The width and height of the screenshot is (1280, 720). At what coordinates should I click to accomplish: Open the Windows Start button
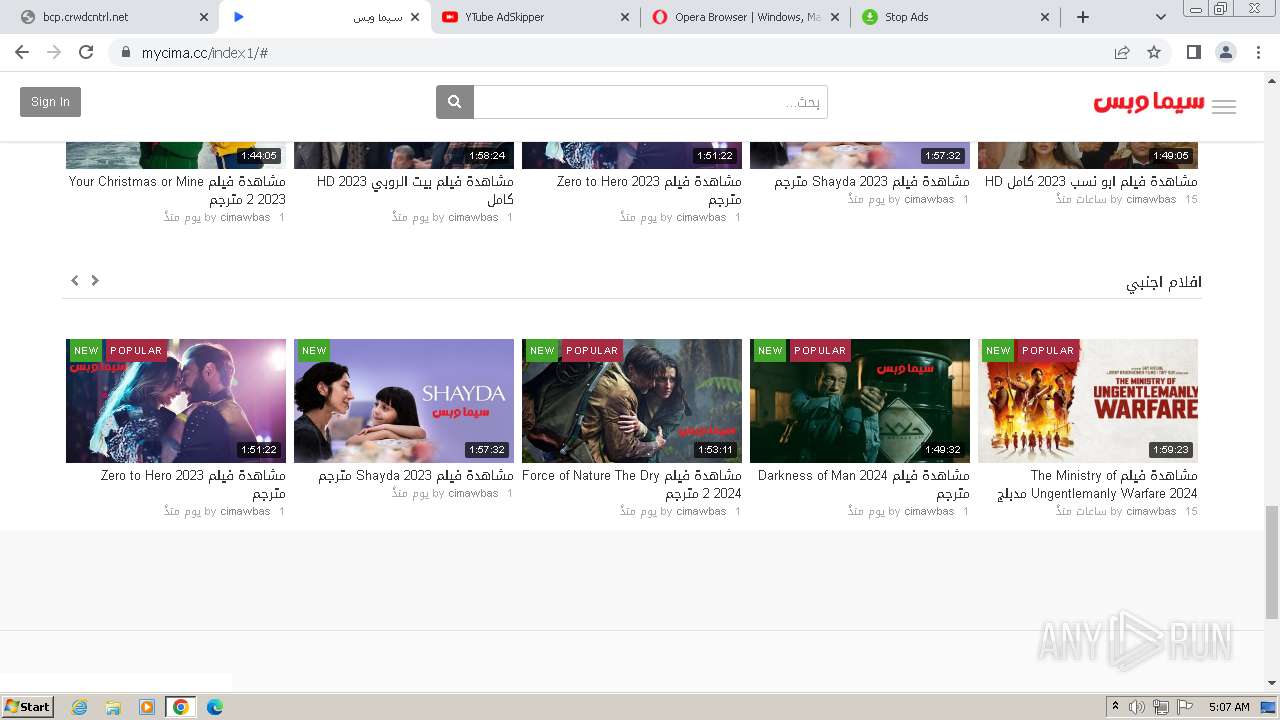[28, 707]
